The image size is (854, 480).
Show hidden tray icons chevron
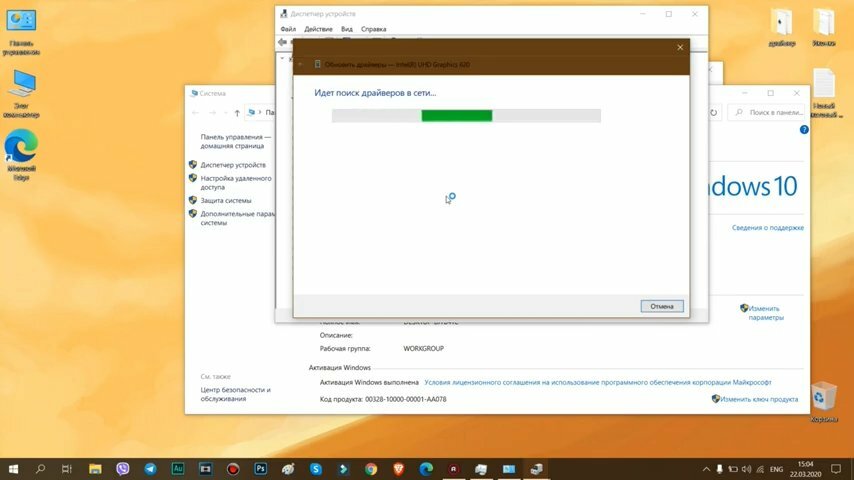coord(706,469)
